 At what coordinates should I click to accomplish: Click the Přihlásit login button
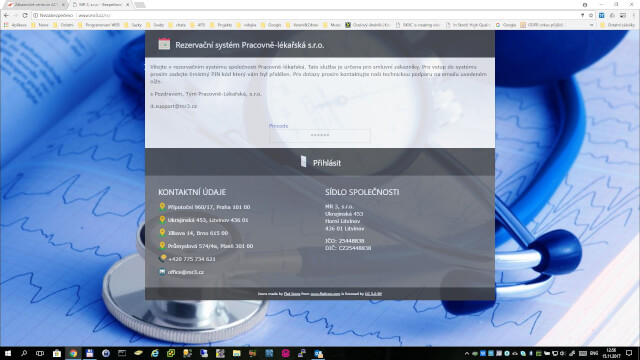(x=320, y=162)
